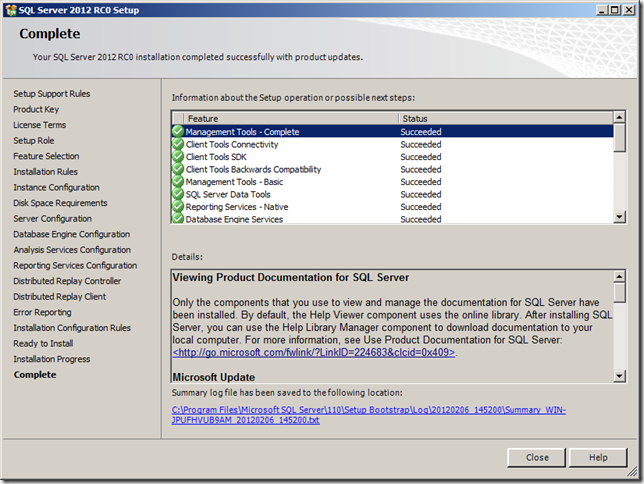Viewport: 644px width, 484px height.
Task: Click Setup Role step in sidebar
Action: (x=34, y=141)
